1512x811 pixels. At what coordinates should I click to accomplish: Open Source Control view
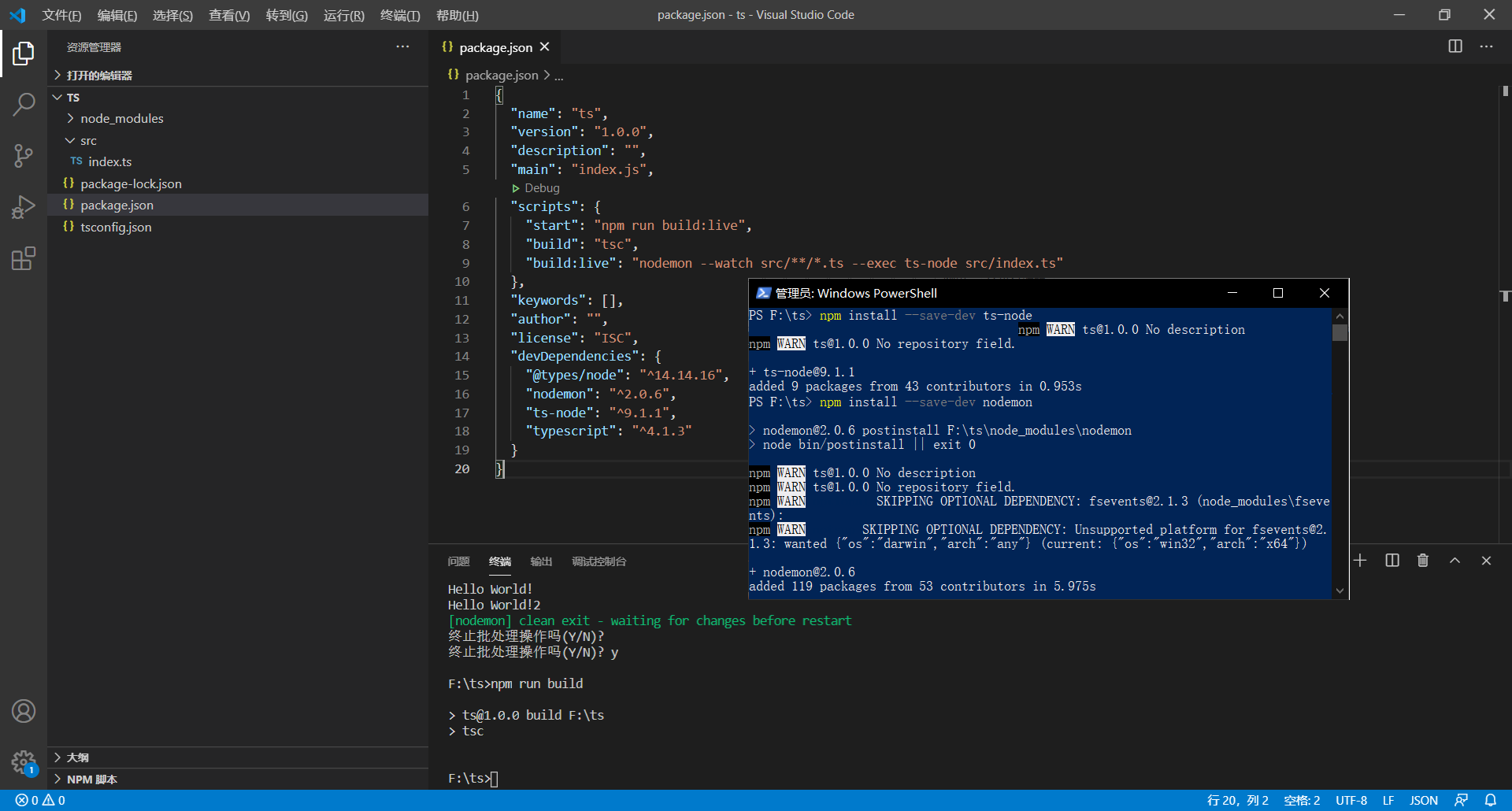pyautogui.click(x=24, y=155)
